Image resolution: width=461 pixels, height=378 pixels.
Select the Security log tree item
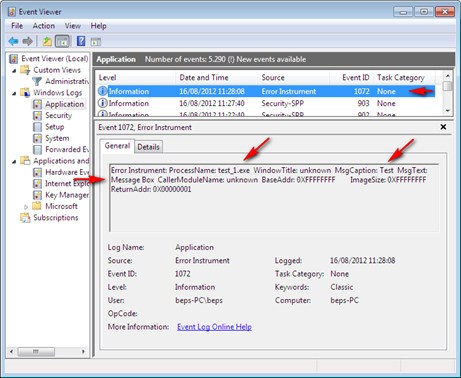(x=58, y=116)
